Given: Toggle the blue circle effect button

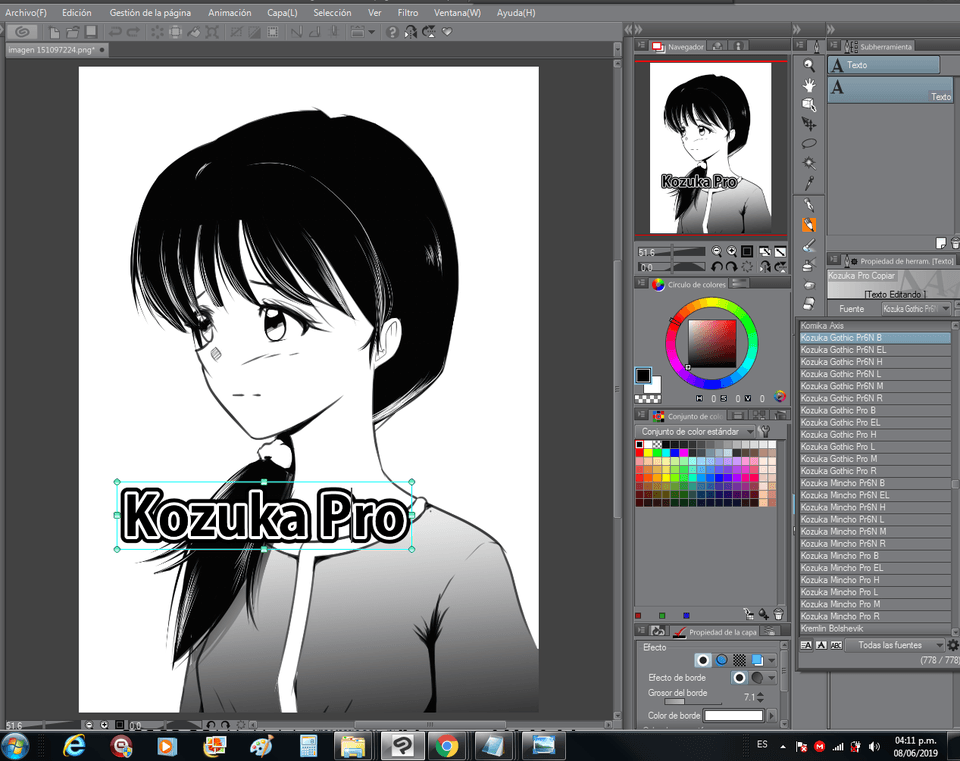Looking at the screenshot, I should [x=722, y=660].
